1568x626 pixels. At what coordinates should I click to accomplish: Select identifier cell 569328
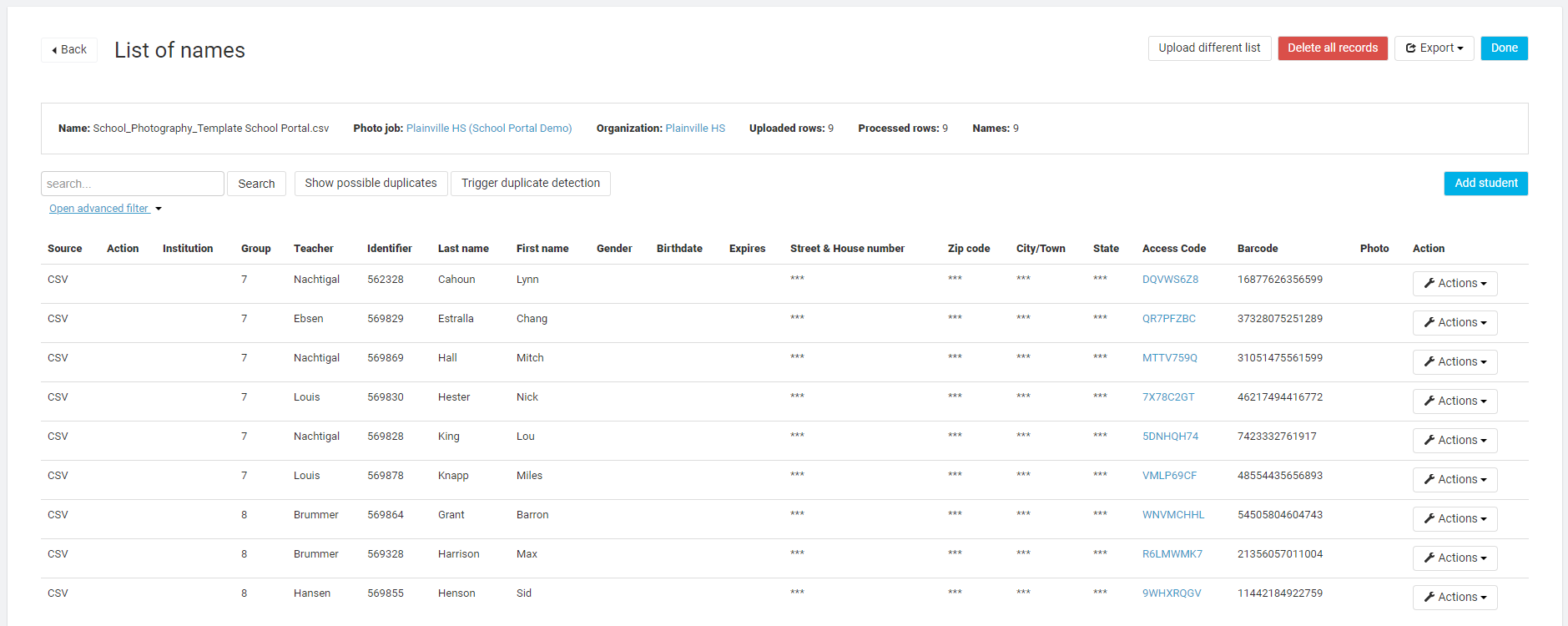[386, 554]
